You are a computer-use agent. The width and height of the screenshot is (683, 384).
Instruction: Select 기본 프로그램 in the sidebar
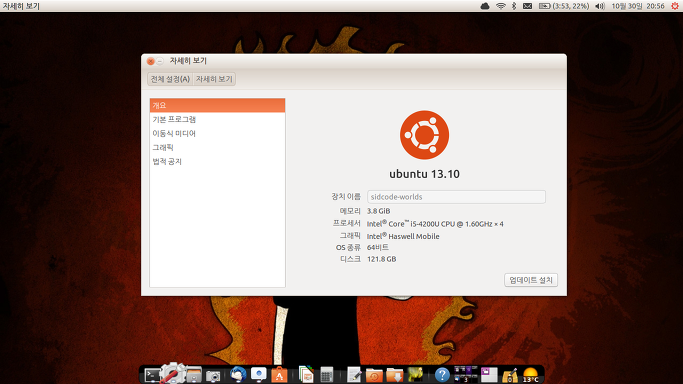tap(217, 119)
